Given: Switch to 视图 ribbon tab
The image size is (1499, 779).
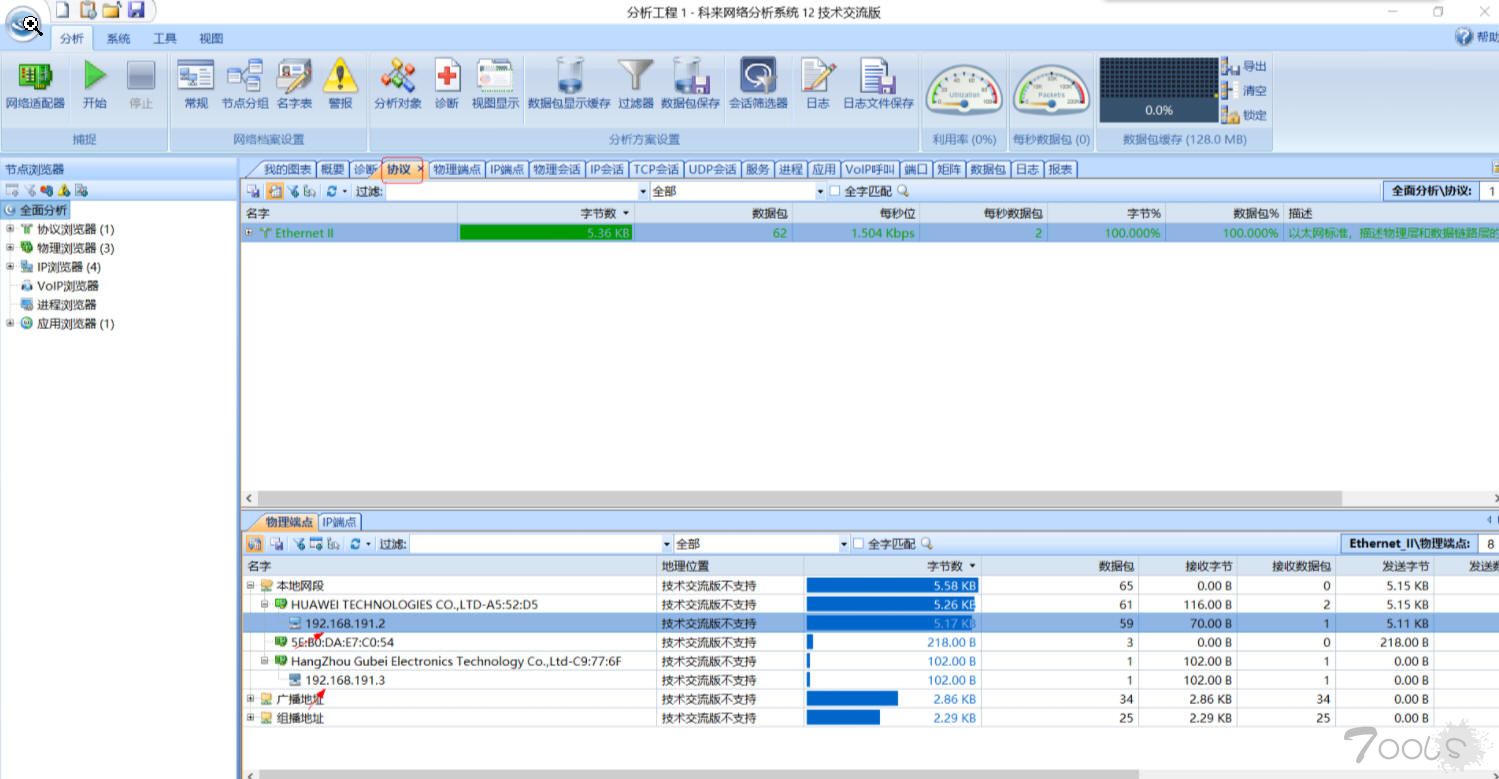Looking at the screenshot, I should (211, 38).
